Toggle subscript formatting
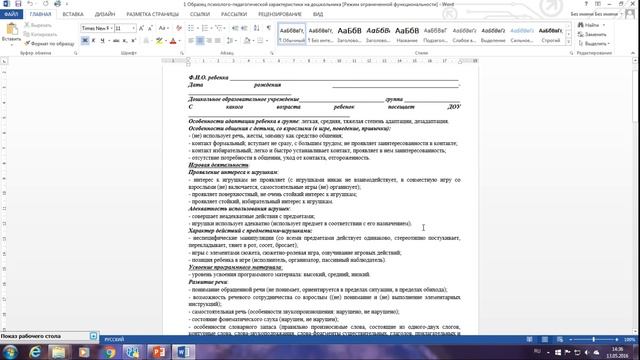This screenshot has height=360, width=640. point(125,40)
